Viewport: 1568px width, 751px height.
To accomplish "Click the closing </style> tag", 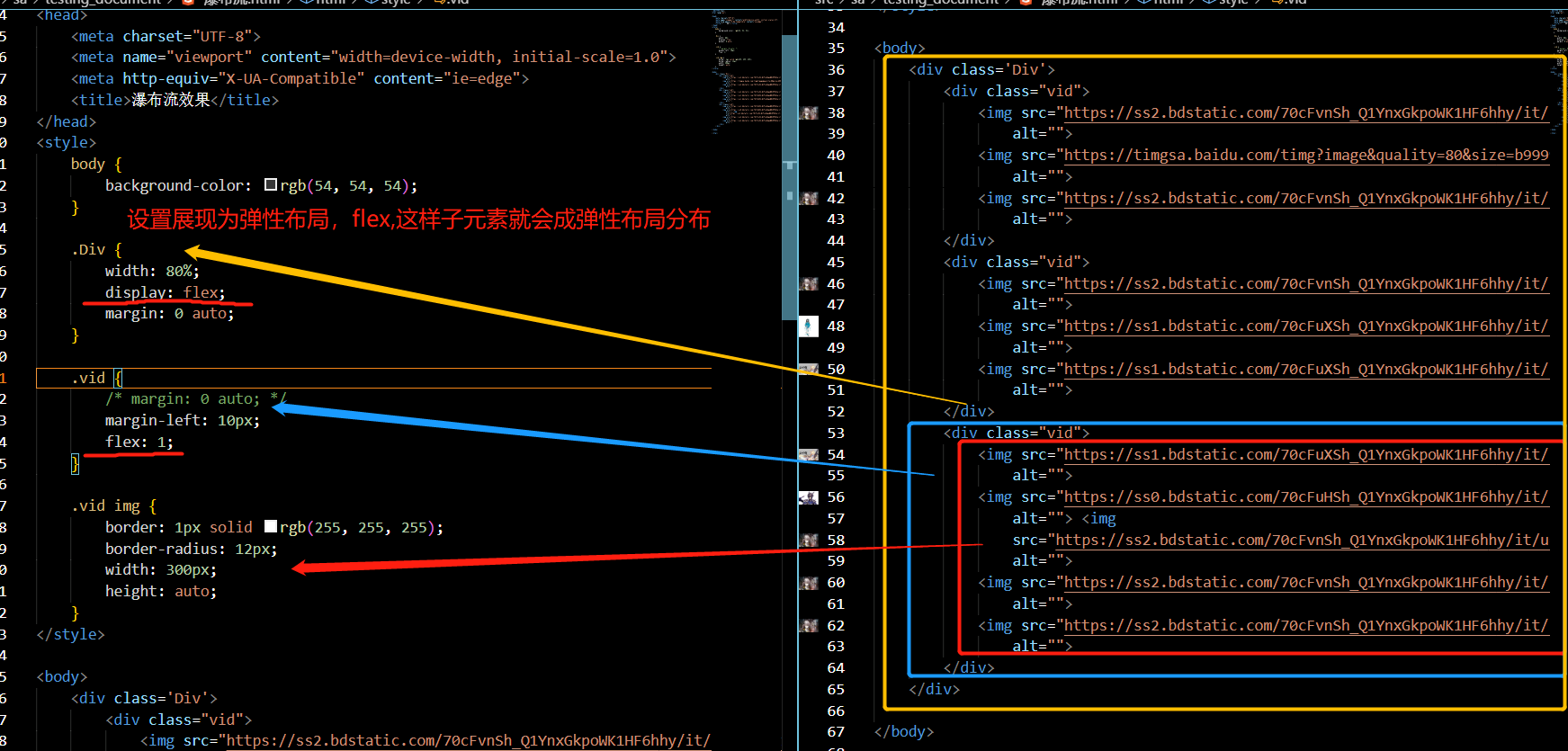I will tap(70, 634).
